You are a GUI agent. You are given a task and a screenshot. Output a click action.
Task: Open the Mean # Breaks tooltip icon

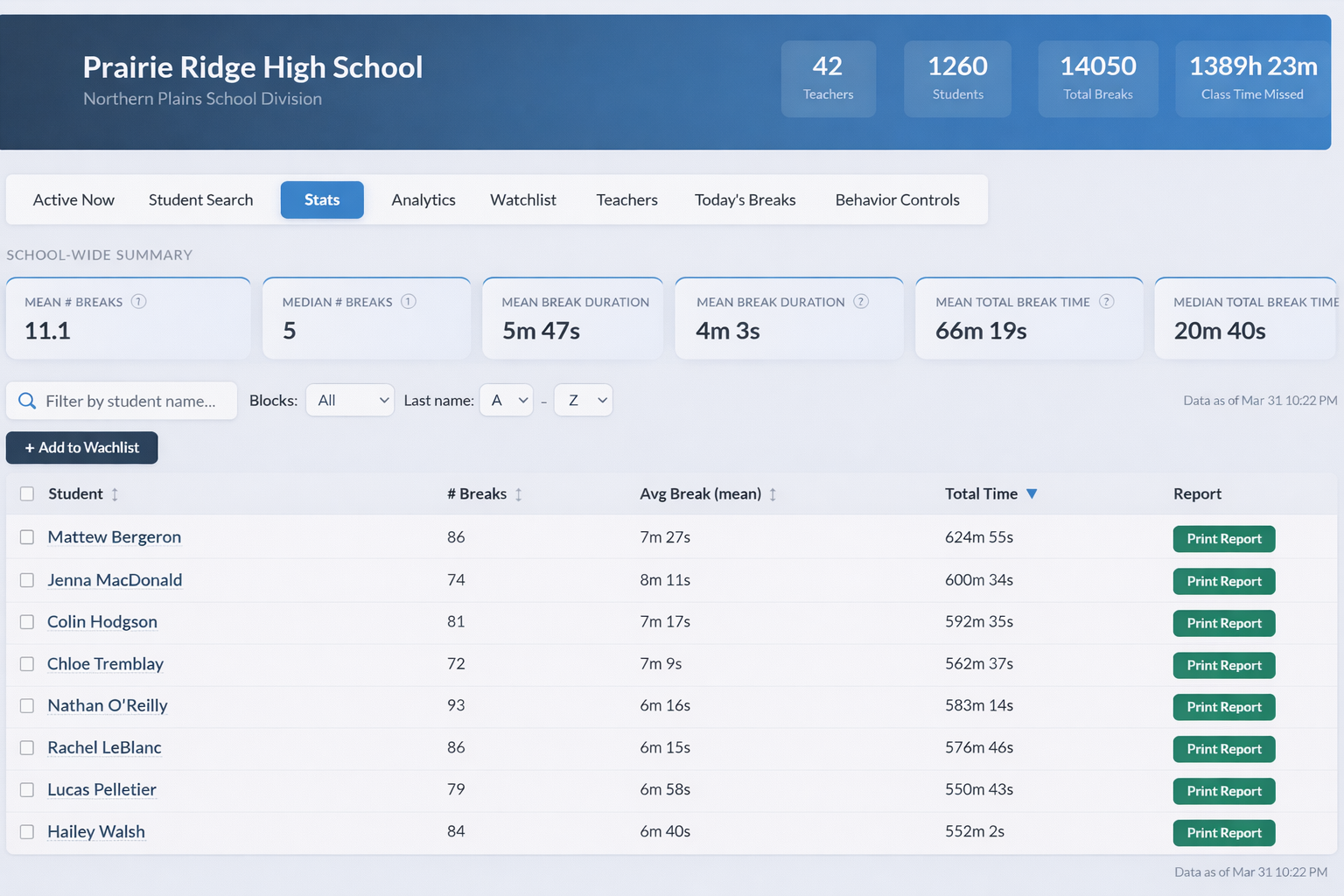tap(139, 301)
